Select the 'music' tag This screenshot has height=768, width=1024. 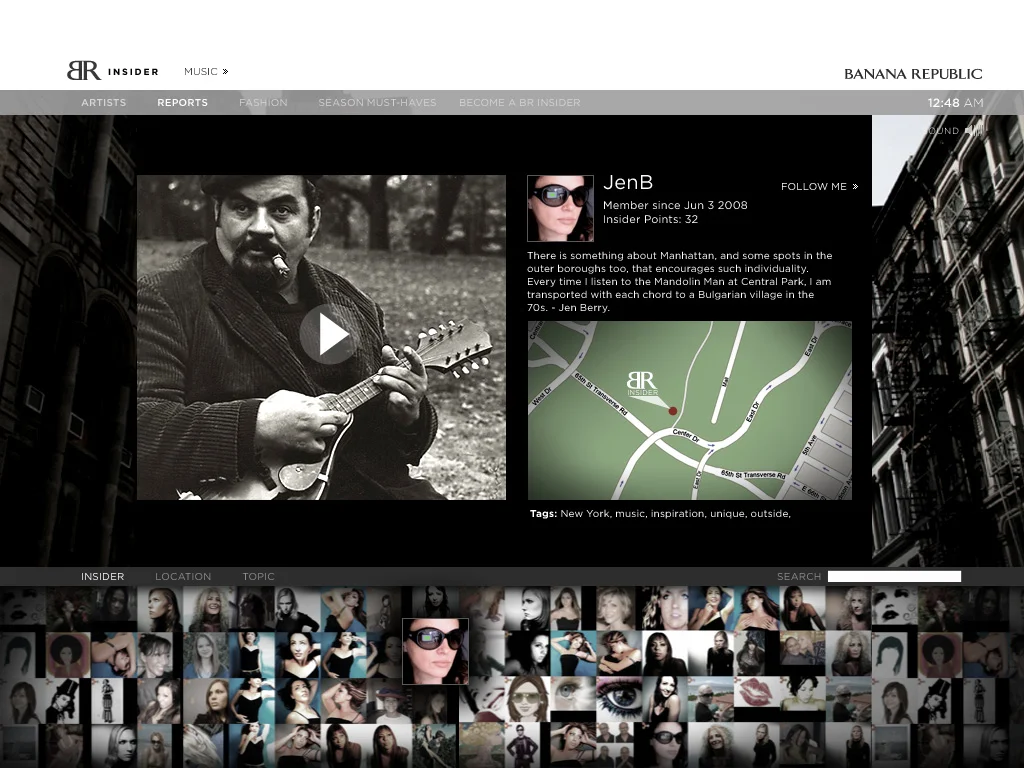pos(631,514)
